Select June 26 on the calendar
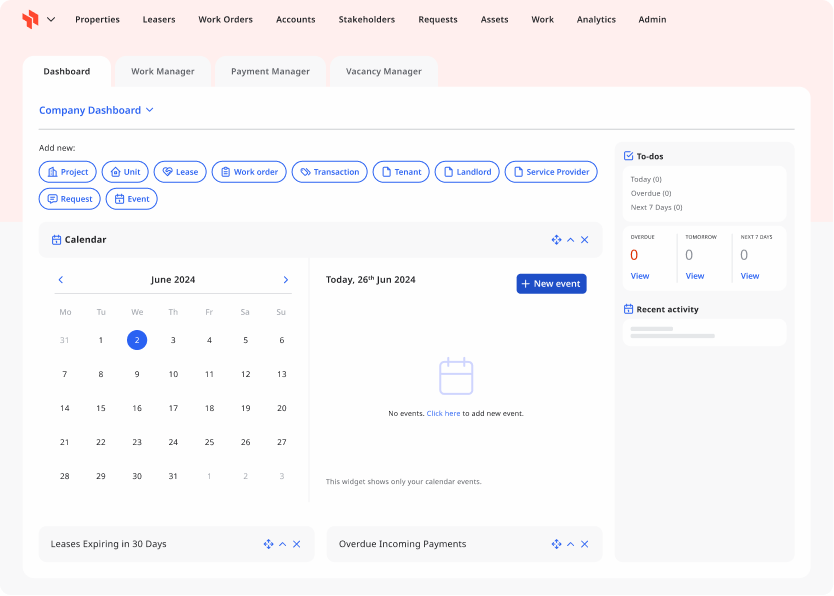834x596 pixels. 245,442
